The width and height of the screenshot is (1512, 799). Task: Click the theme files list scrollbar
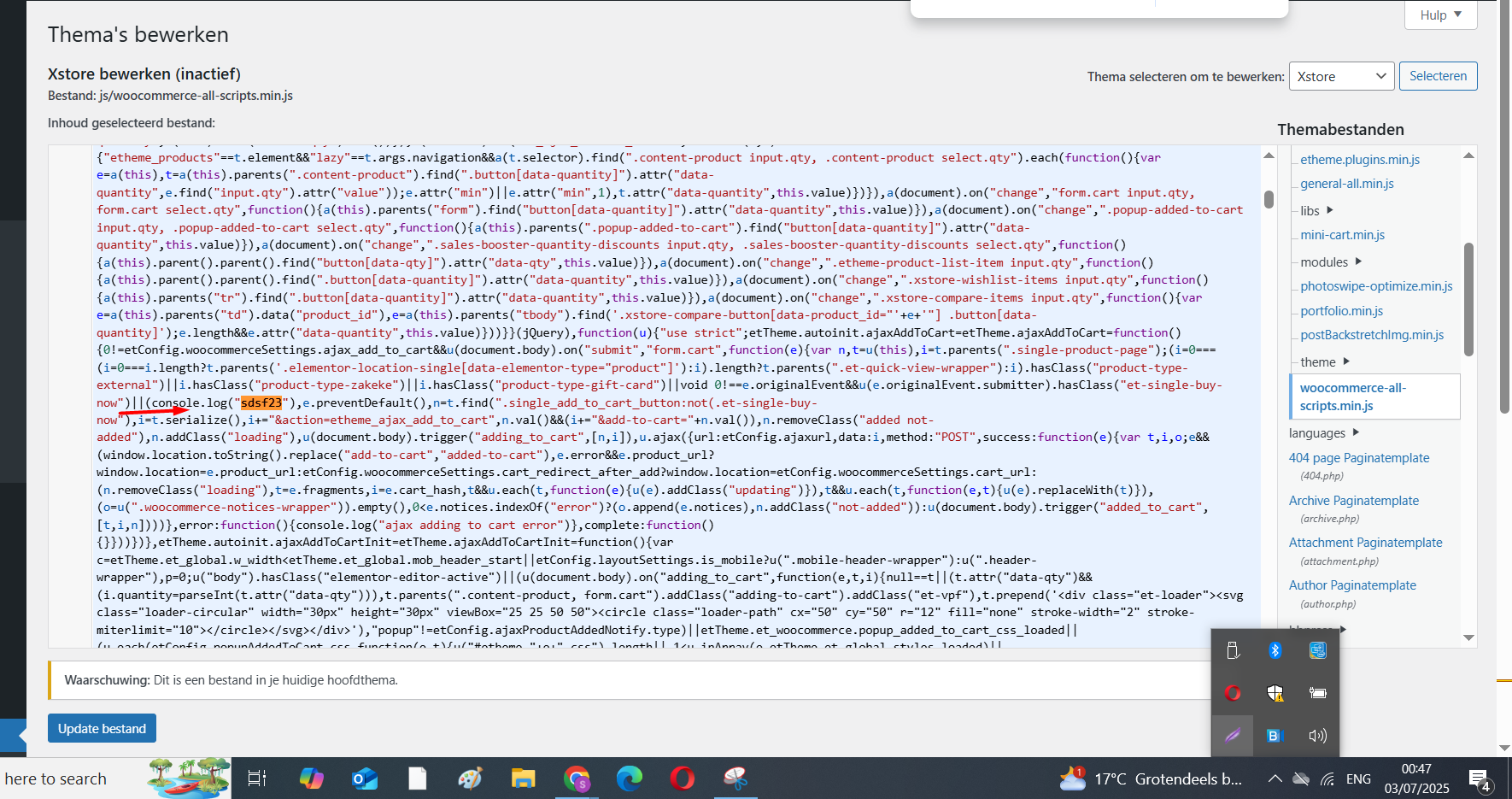(x=1469, y=299)
